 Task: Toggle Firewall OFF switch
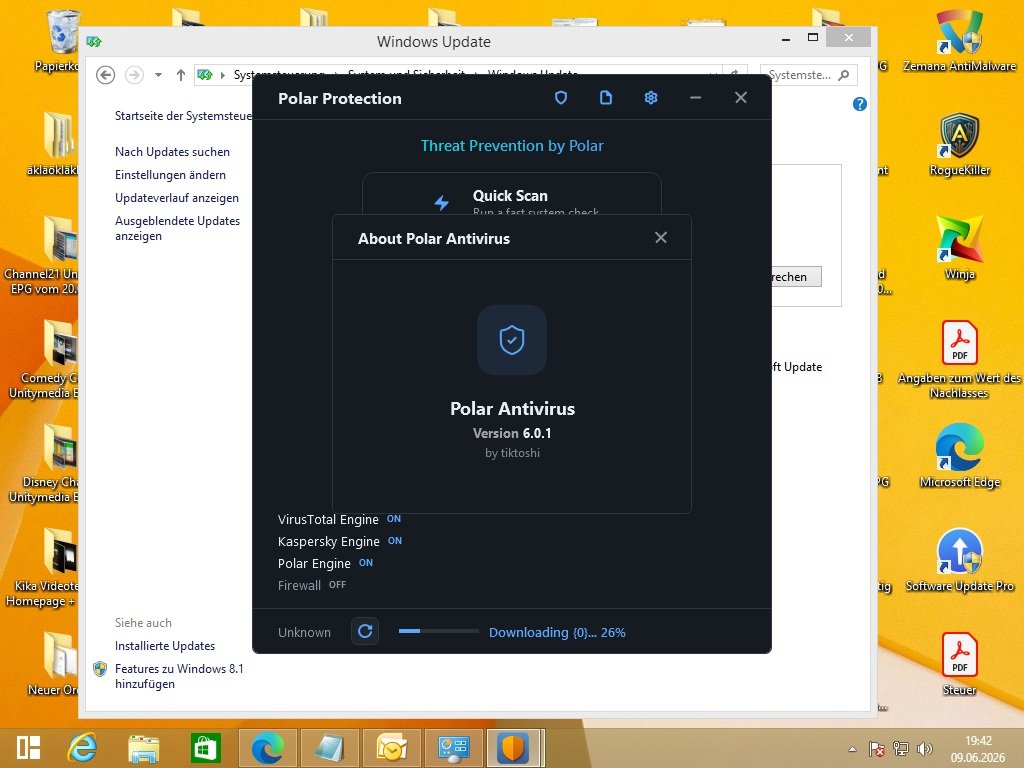[x=337, y=585]
